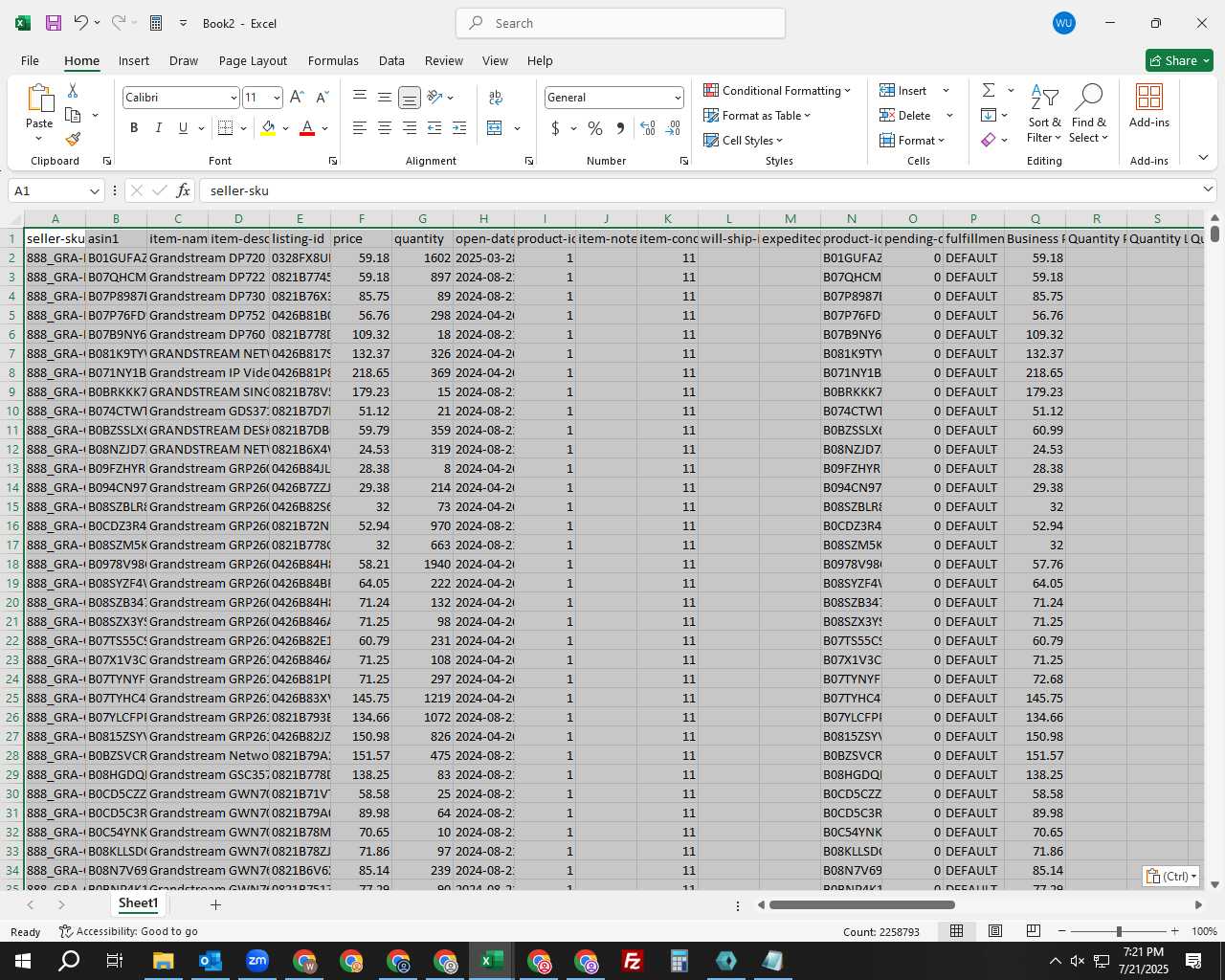Click the AutoSum sigma icon

pos(989,90)
